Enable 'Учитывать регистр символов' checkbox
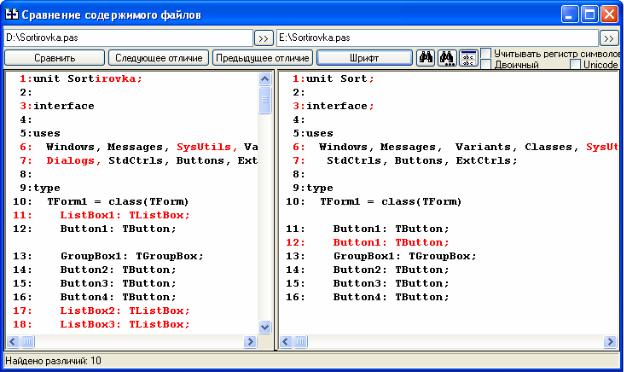This screenshot has height=372, width=624. pyautogui.click(x=486, y=53)
